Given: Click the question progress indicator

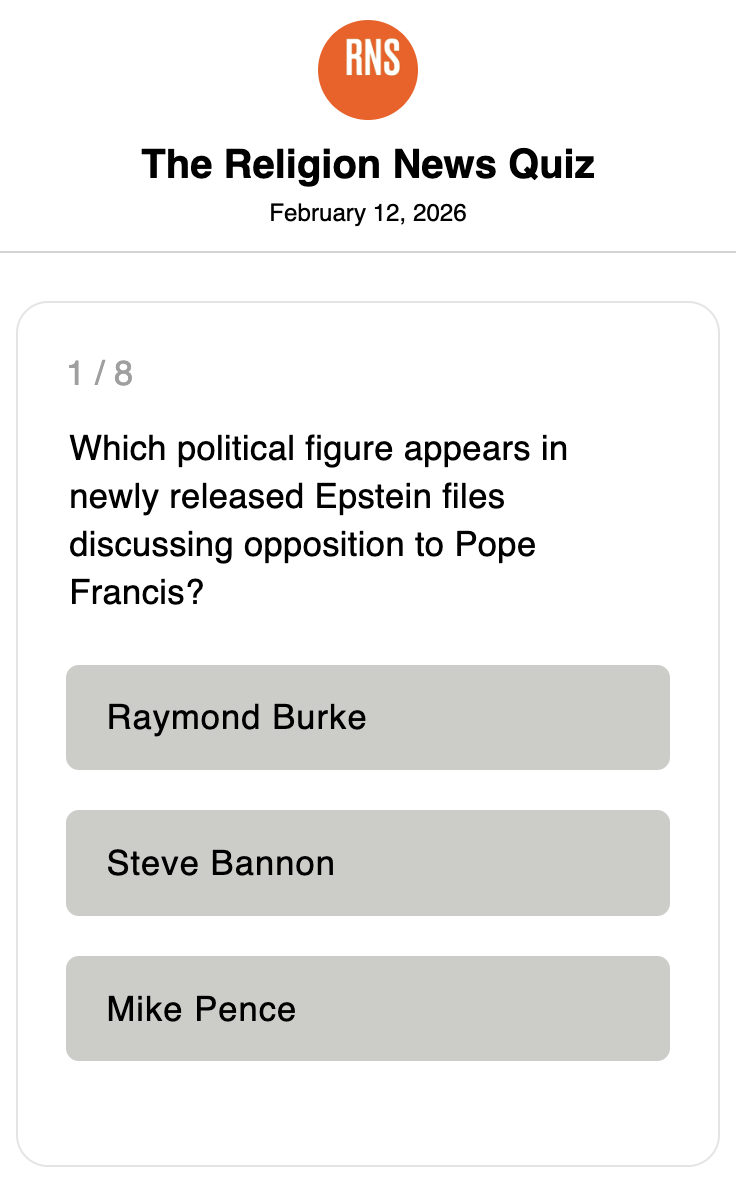Looking at the screenshot, I should click(x=100, y=373).
